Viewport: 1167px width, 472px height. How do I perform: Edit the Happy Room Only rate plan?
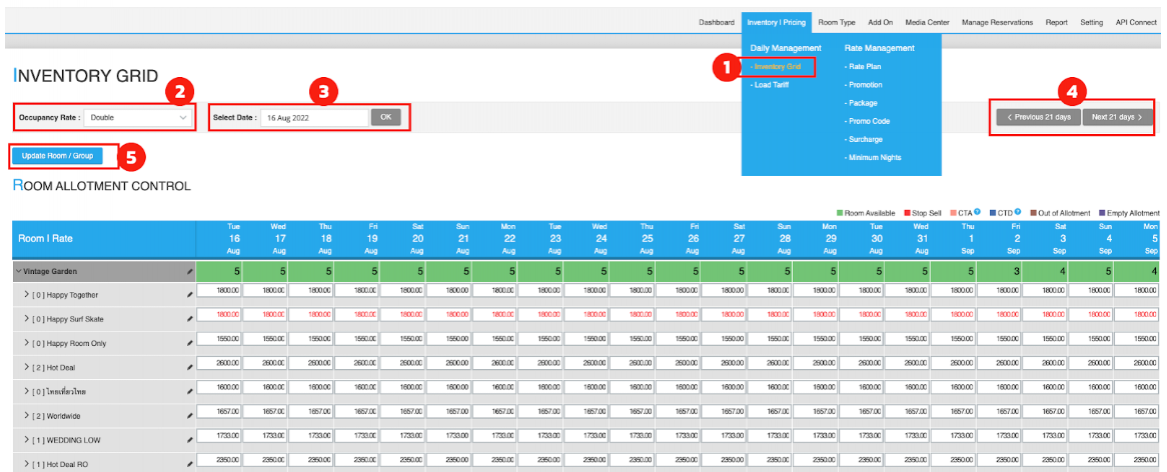pyautogui.click(x=189, y=343)
